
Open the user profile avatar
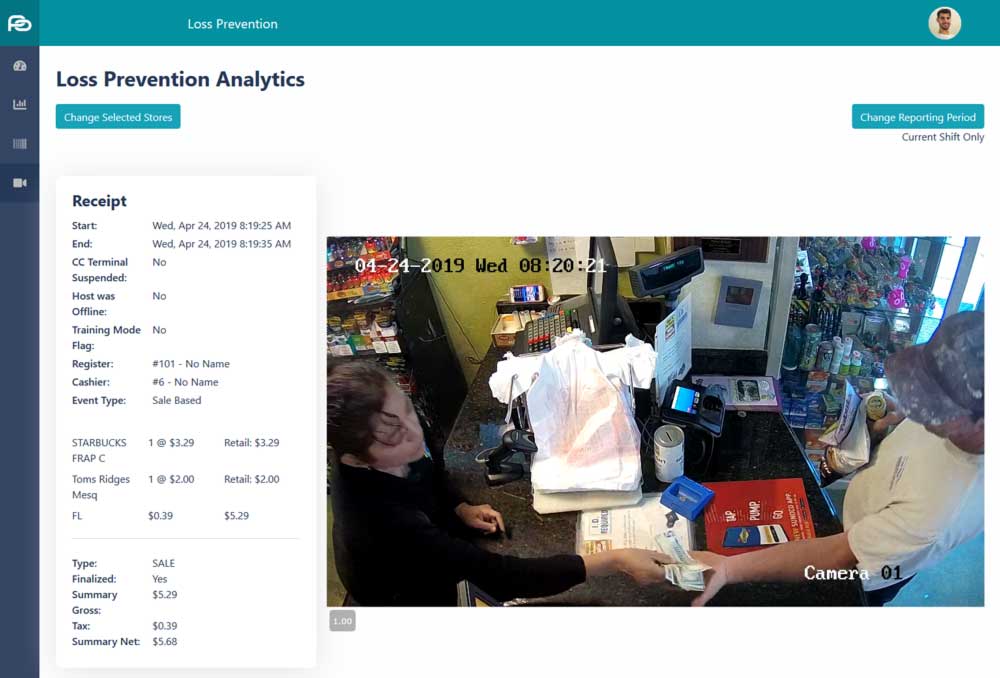pos(944,24)
